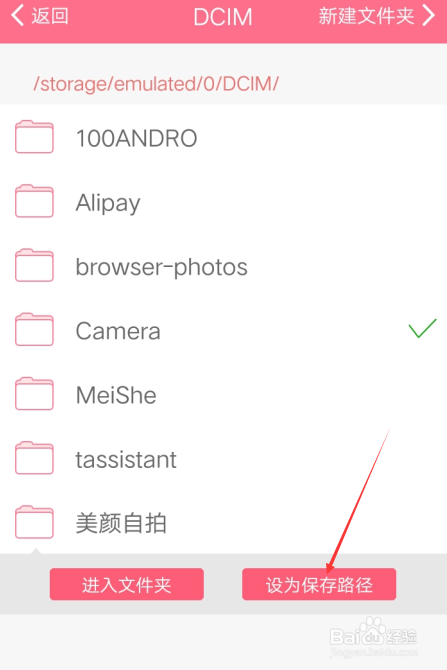The height and width of the screenshot is (670, 447).
Task: Click the /storage/emulated/0/DCIM/ path text
Action: click(156, 84)
